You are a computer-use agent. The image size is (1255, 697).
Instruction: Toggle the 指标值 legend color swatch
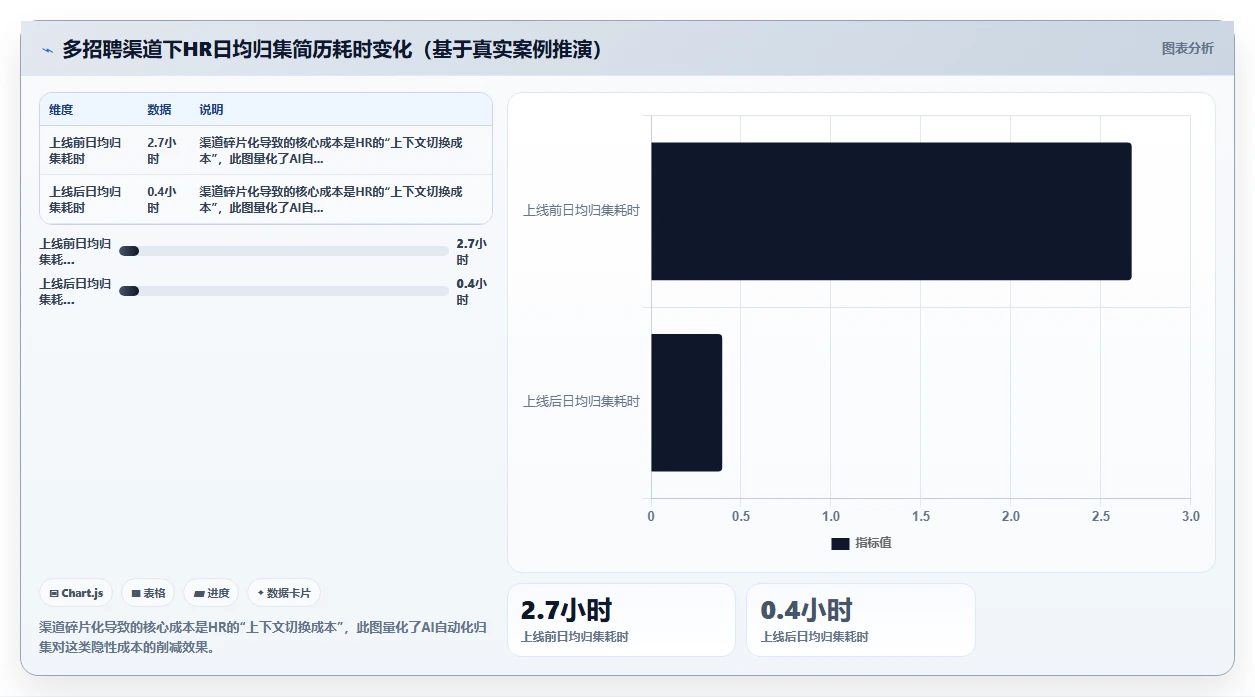pos(840,543)
